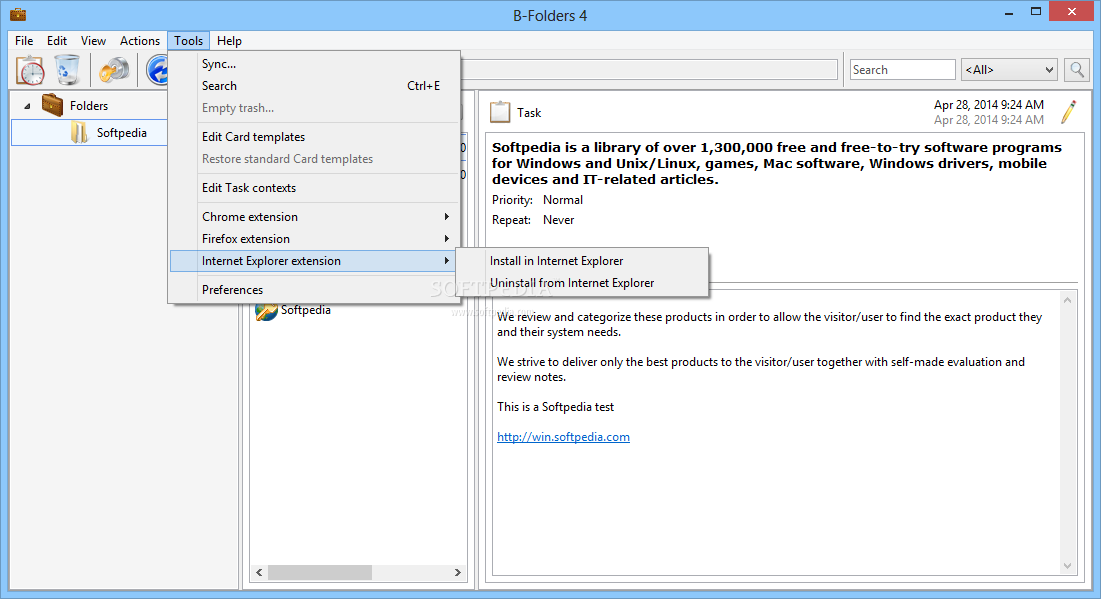Click in the Search input field
Image resolution: width=1101 pixels, height=599 pixels.
coord(902,70)
